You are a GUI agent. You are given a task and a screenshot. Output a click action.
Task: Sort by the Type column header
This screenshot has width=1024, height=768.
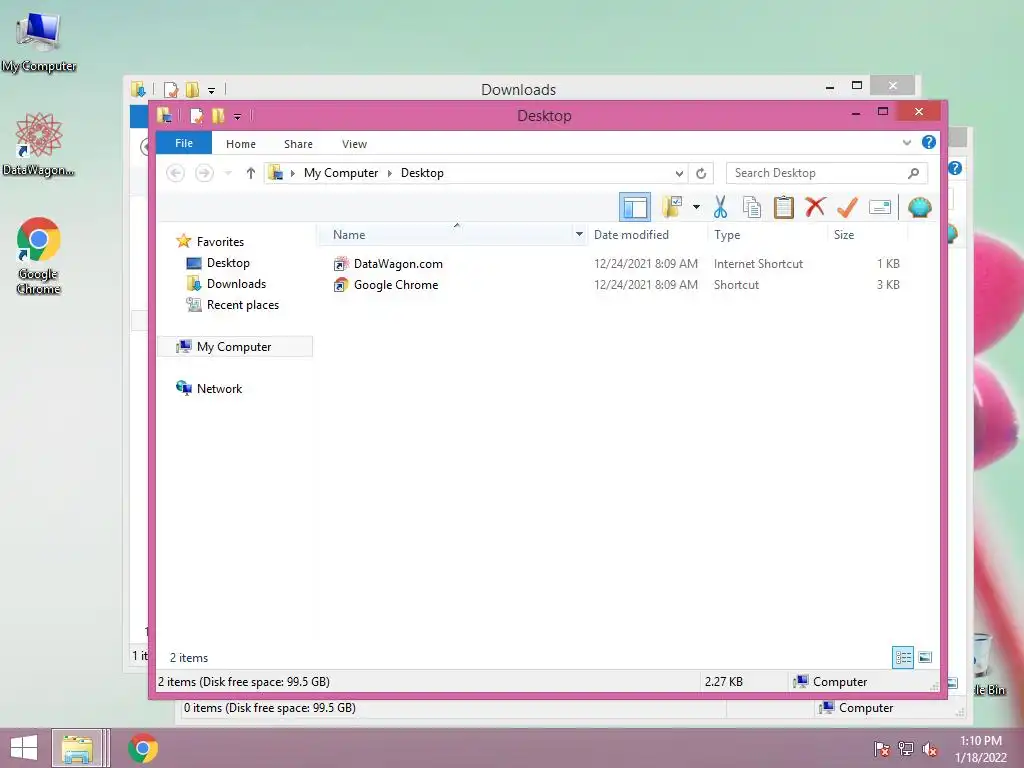(x=727, y=234)
